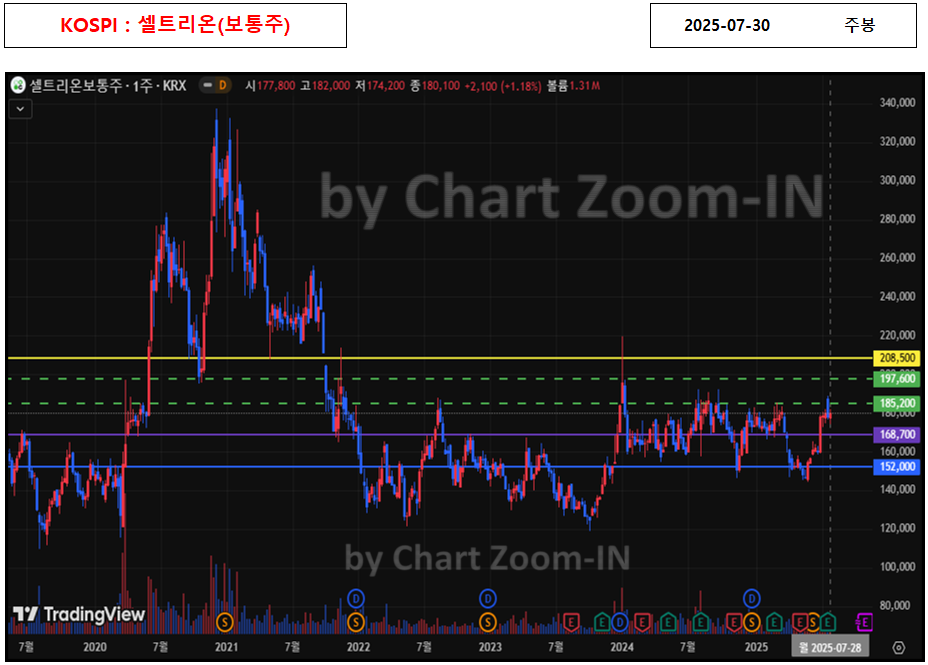Image resolution: width=928 pixels, height=665 pixels.
Task: Click the 2020 time axis label
Action: click(x=95, y=647)
